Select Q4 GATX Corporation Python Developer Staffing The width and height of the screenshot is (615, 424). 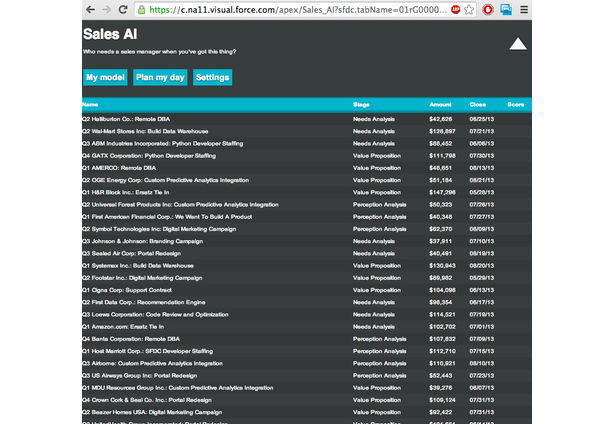point(307,156)
